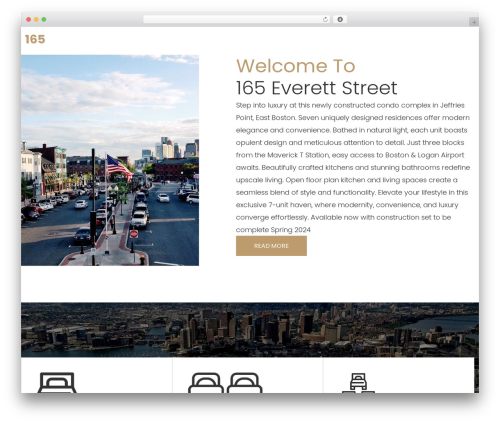Click the download icon beside address bar
The height and width of the screenshot is (423, 500).
[x=340, y=19]
